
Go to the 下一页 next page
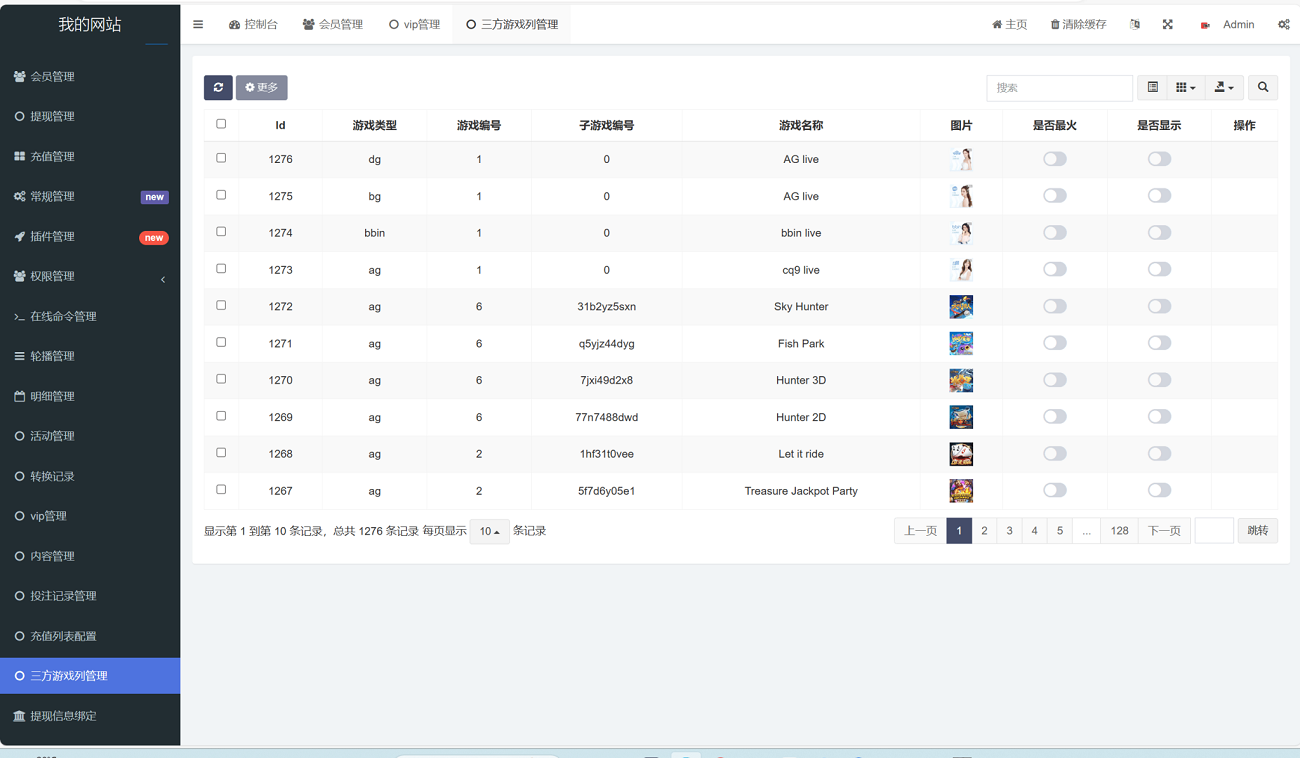[x=1163, y=531]
